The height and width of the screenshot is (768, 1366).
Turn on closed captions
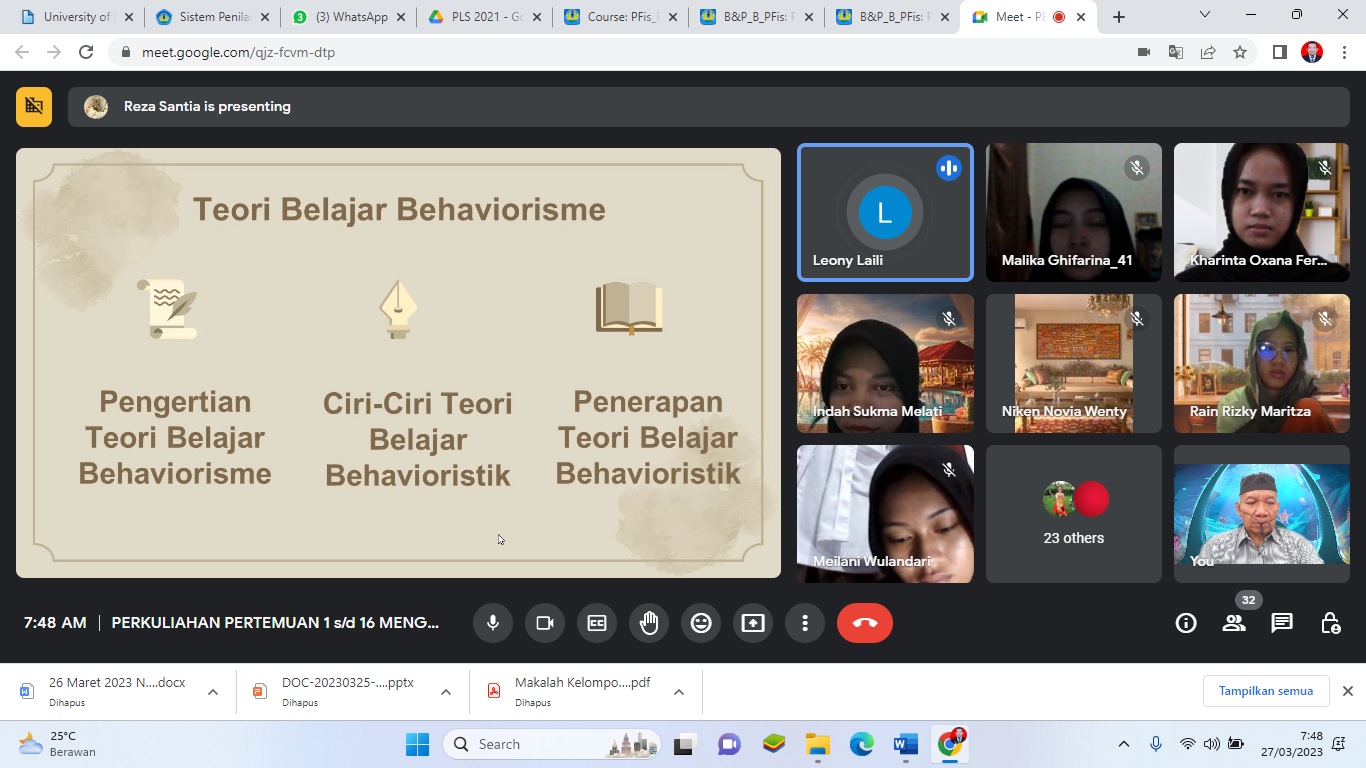(597, 623)
